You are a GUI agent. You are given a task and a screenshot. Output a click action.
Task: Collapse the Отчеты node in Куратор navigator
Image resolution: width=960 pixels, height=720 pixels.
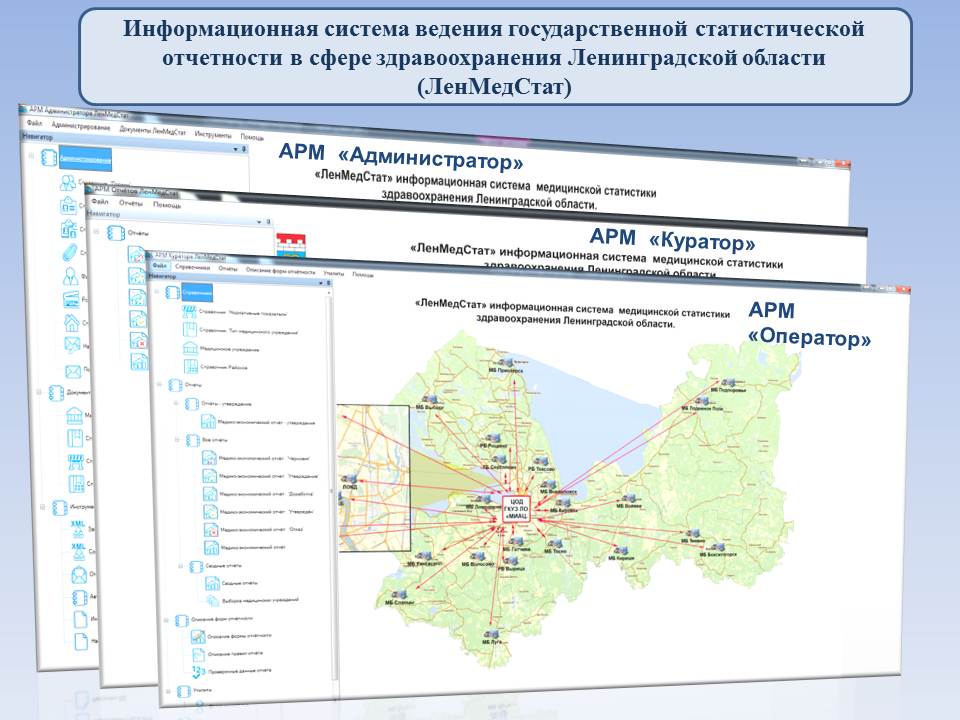point(160,384)
